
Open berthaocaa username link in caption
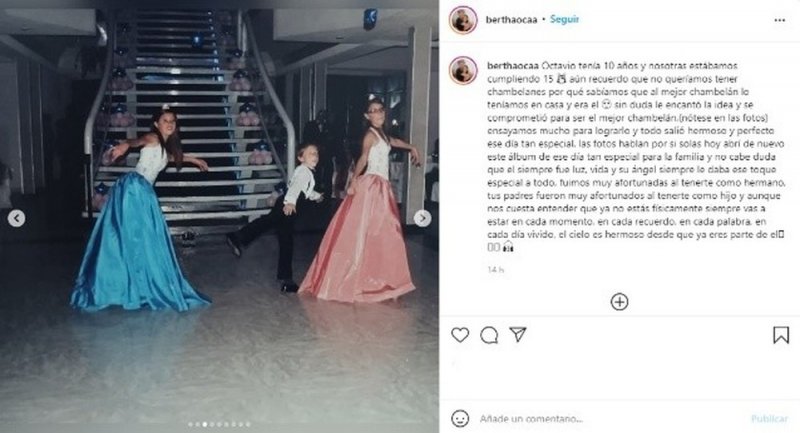click(513, 66)
